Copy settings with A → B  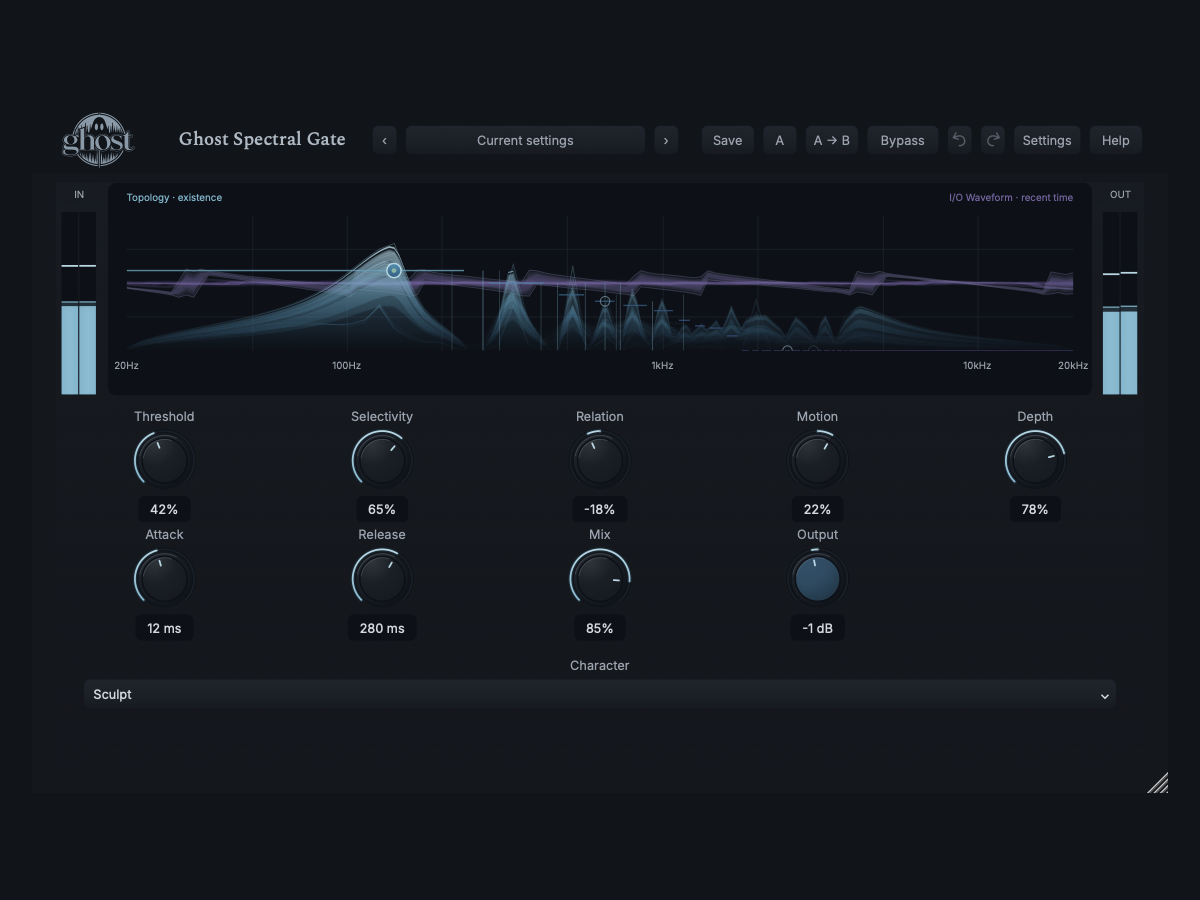tap(832, 140)
